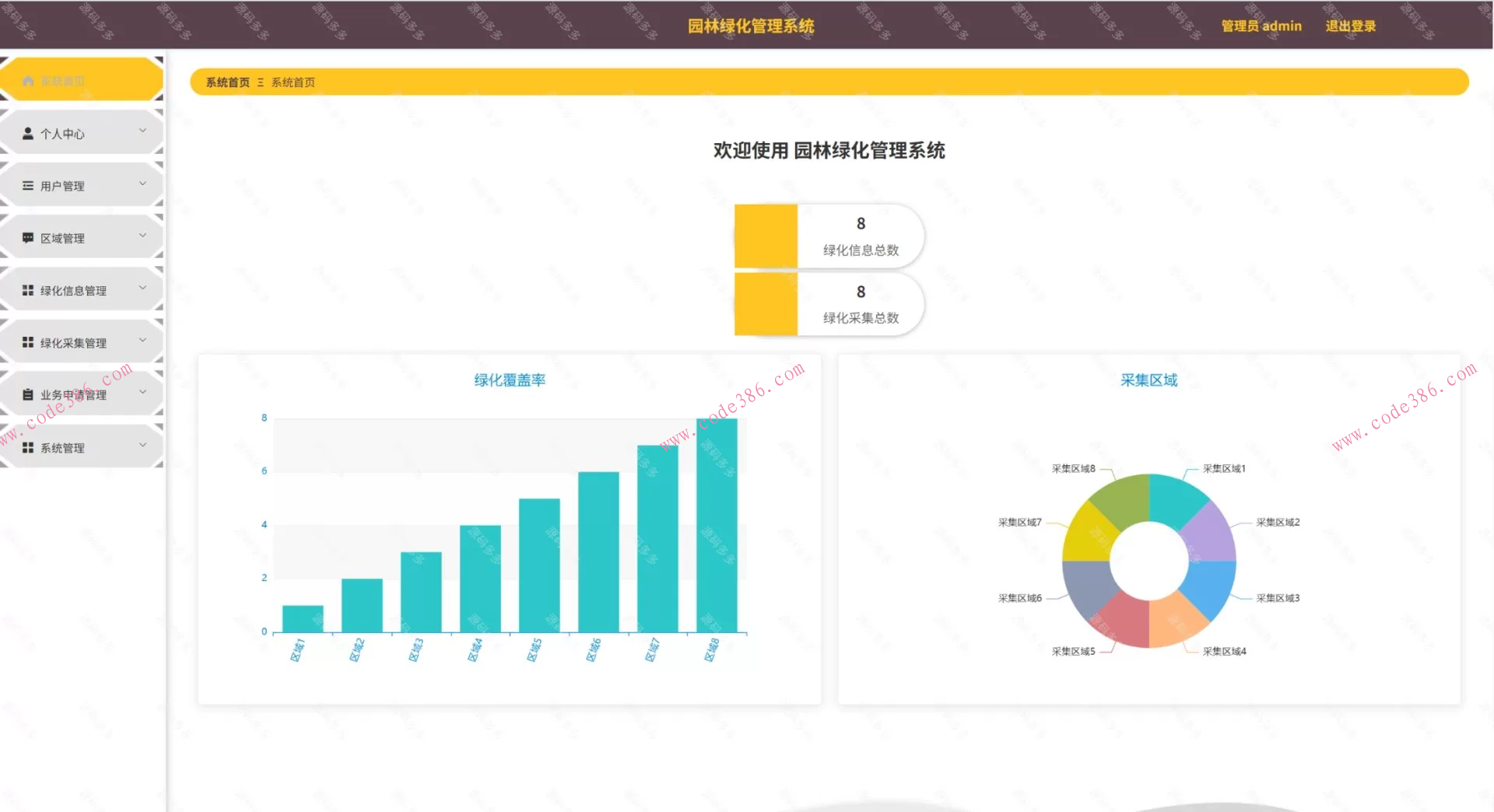1494x812 pixels.
Task: Click the 绿化信息总数 label
Action: click(x=861, y=250)
